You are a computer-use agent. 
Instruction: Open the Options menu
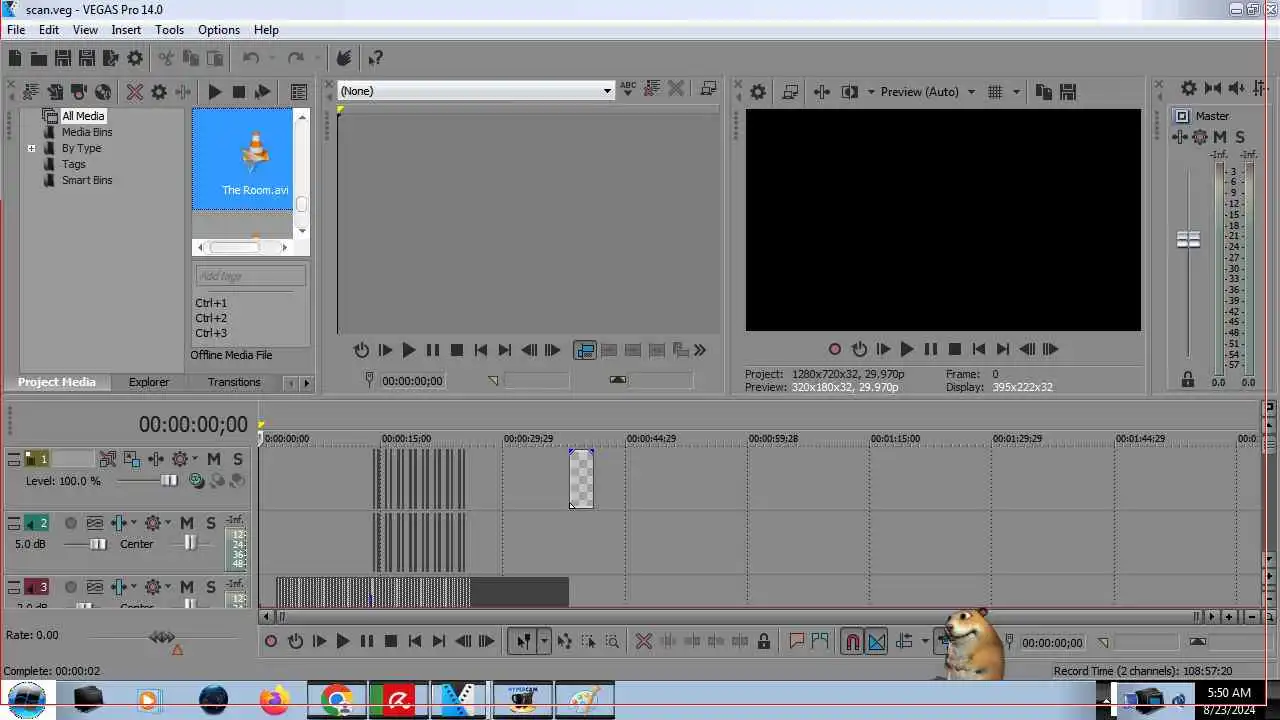pyautogui.click(x=219, y=30)
